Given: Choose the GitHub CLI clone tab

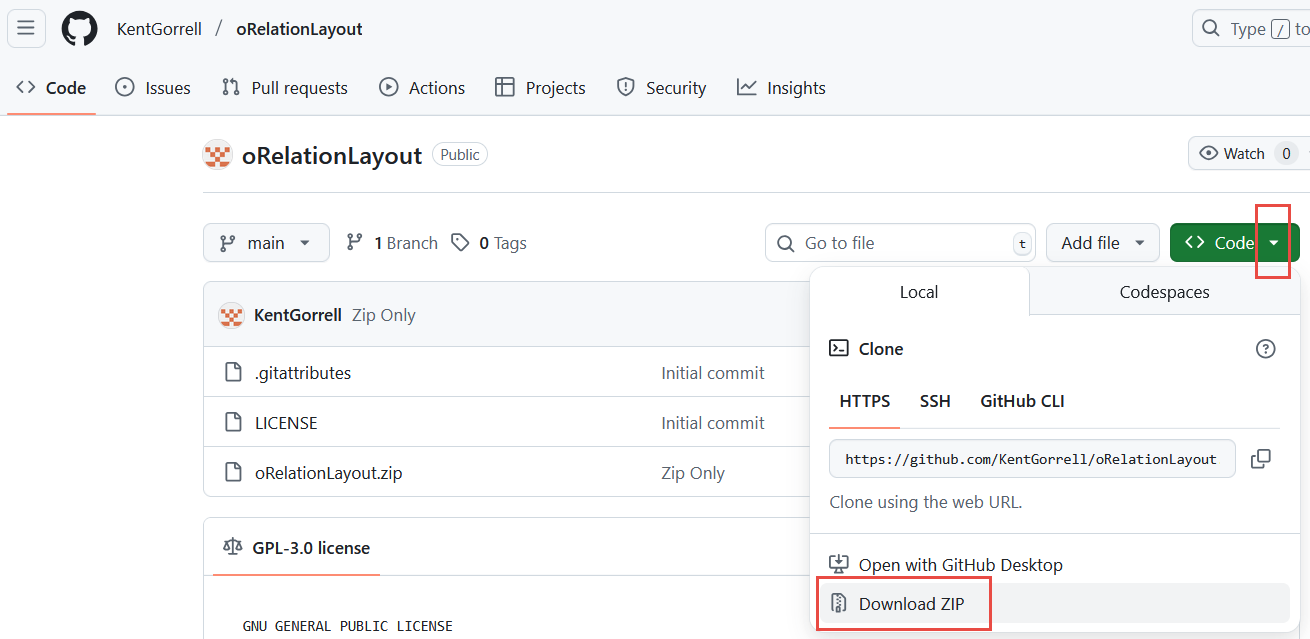Looking at the screenshot, I should pos(1022,401).
